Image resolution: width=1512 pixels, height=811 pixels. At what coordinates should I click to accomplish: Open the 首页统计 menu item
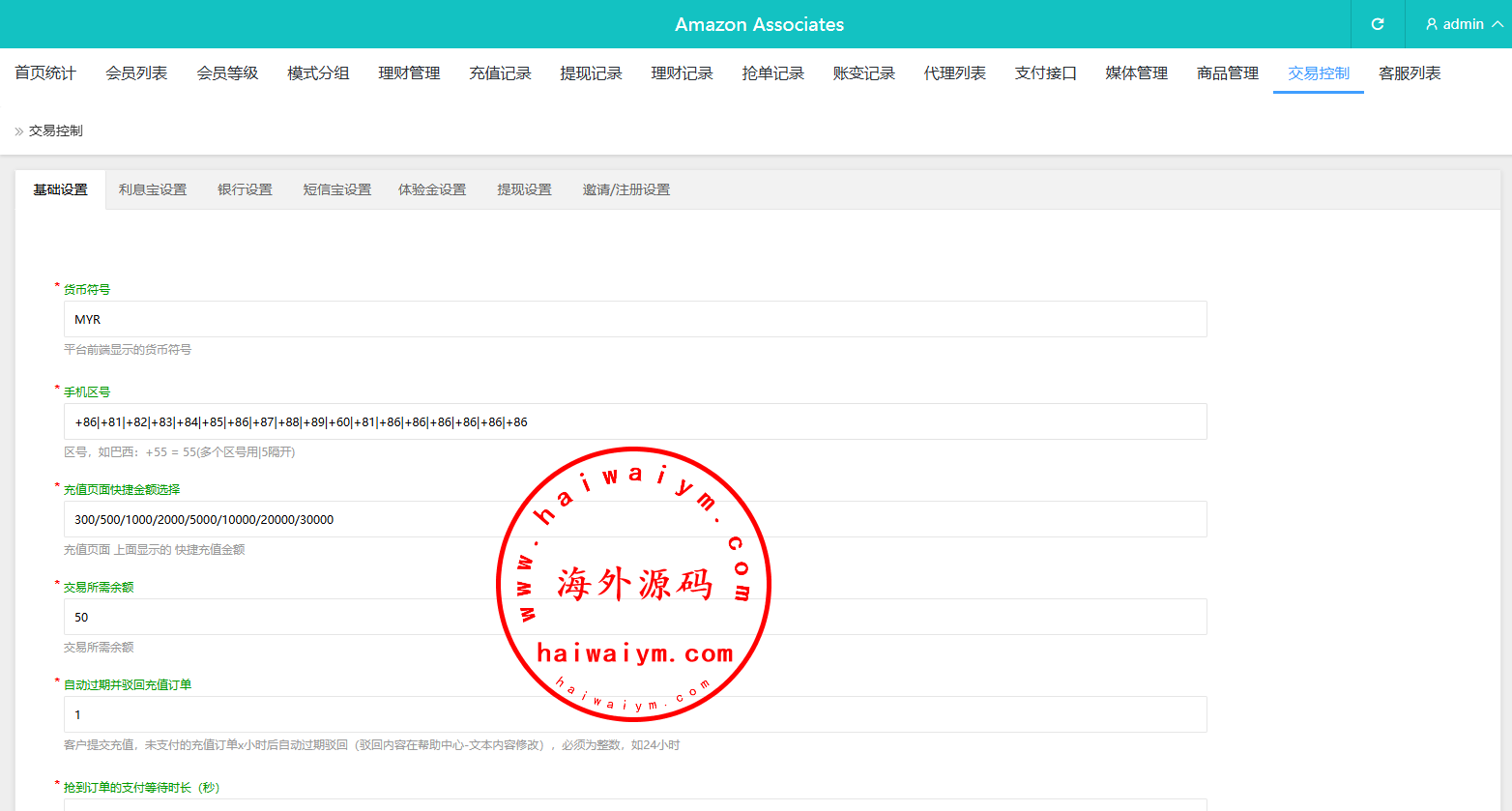[45, 73]
